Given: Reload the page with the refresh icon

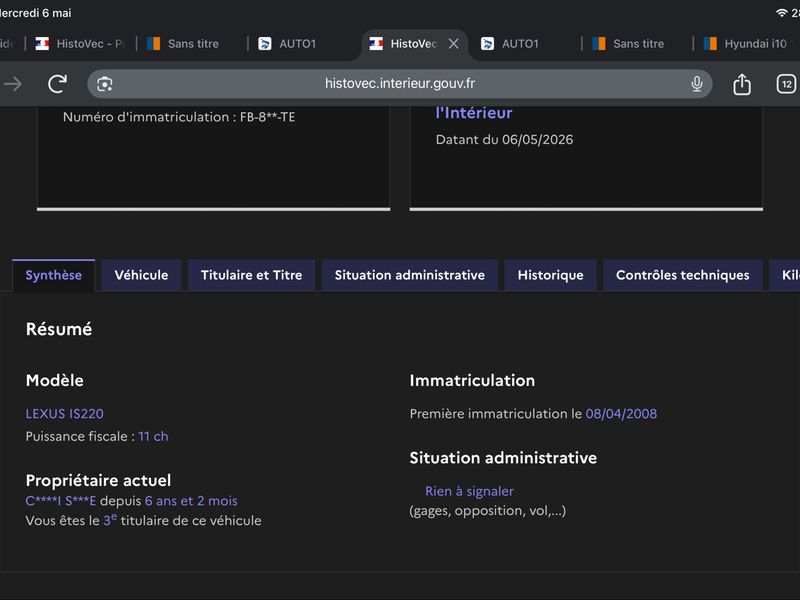Looking at the screenshot, I should [x=58, y=84].
